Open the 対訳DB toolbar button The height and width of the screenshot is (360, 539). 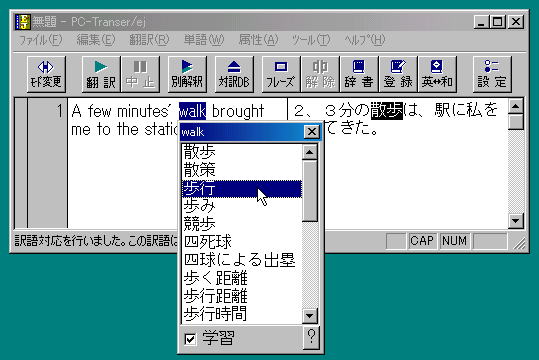click(234, 74)
